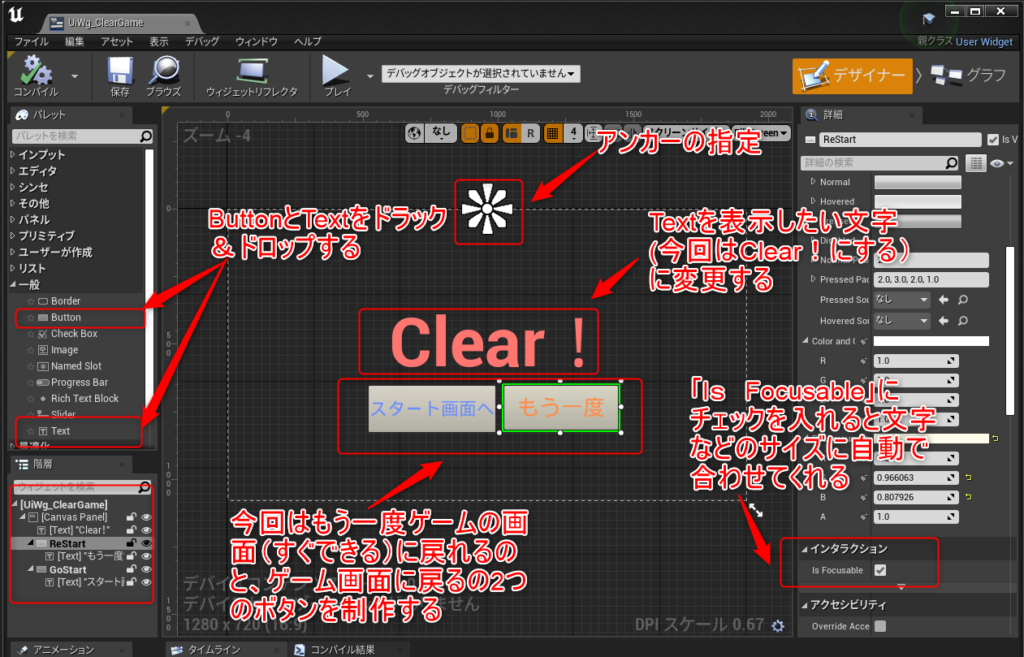1024x657 pixels.
Task: Open the ファイル (File) menu
Action: coord(31,42)
